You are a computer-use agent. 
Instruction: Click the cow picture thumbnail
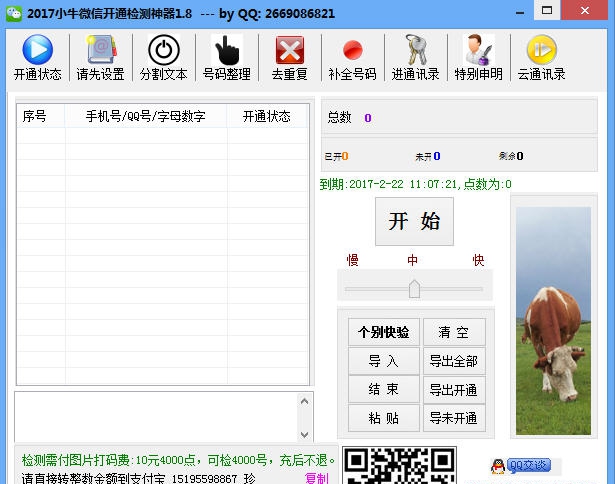(x=553, y=321)
